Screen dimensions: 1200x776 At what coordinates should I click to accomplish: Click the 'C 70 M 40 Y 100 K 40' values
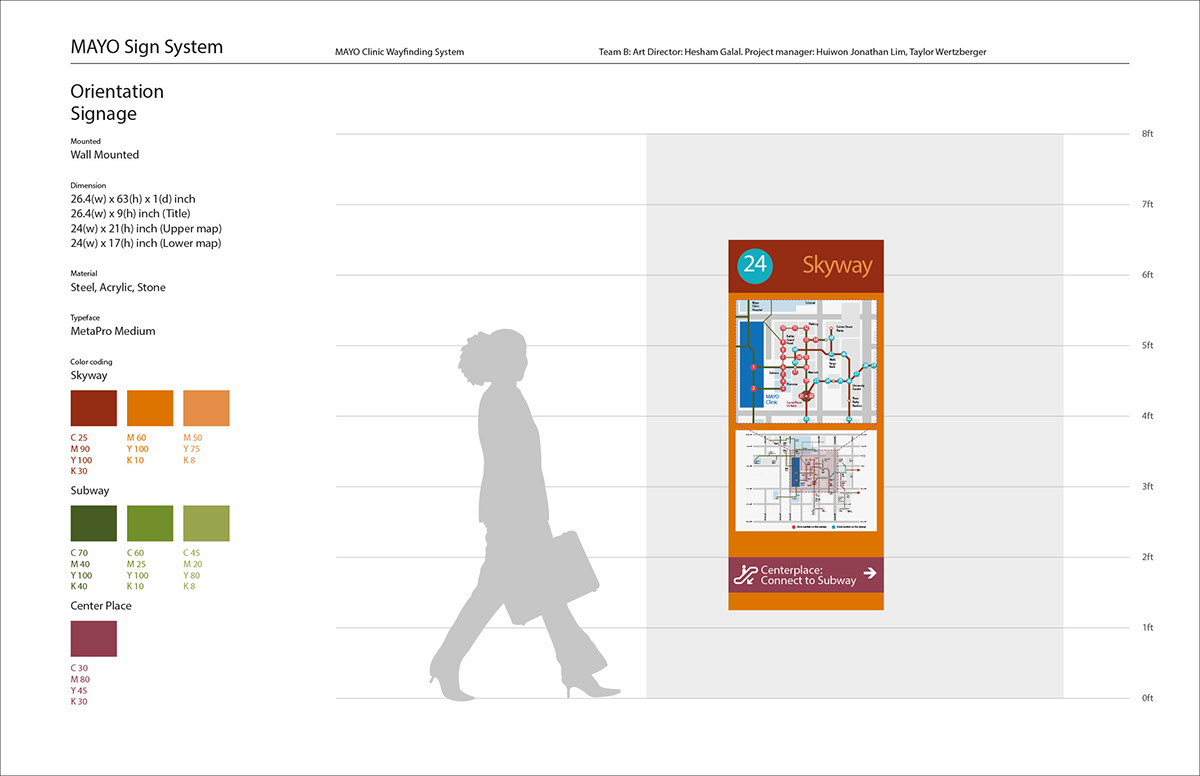coord(82,569)
